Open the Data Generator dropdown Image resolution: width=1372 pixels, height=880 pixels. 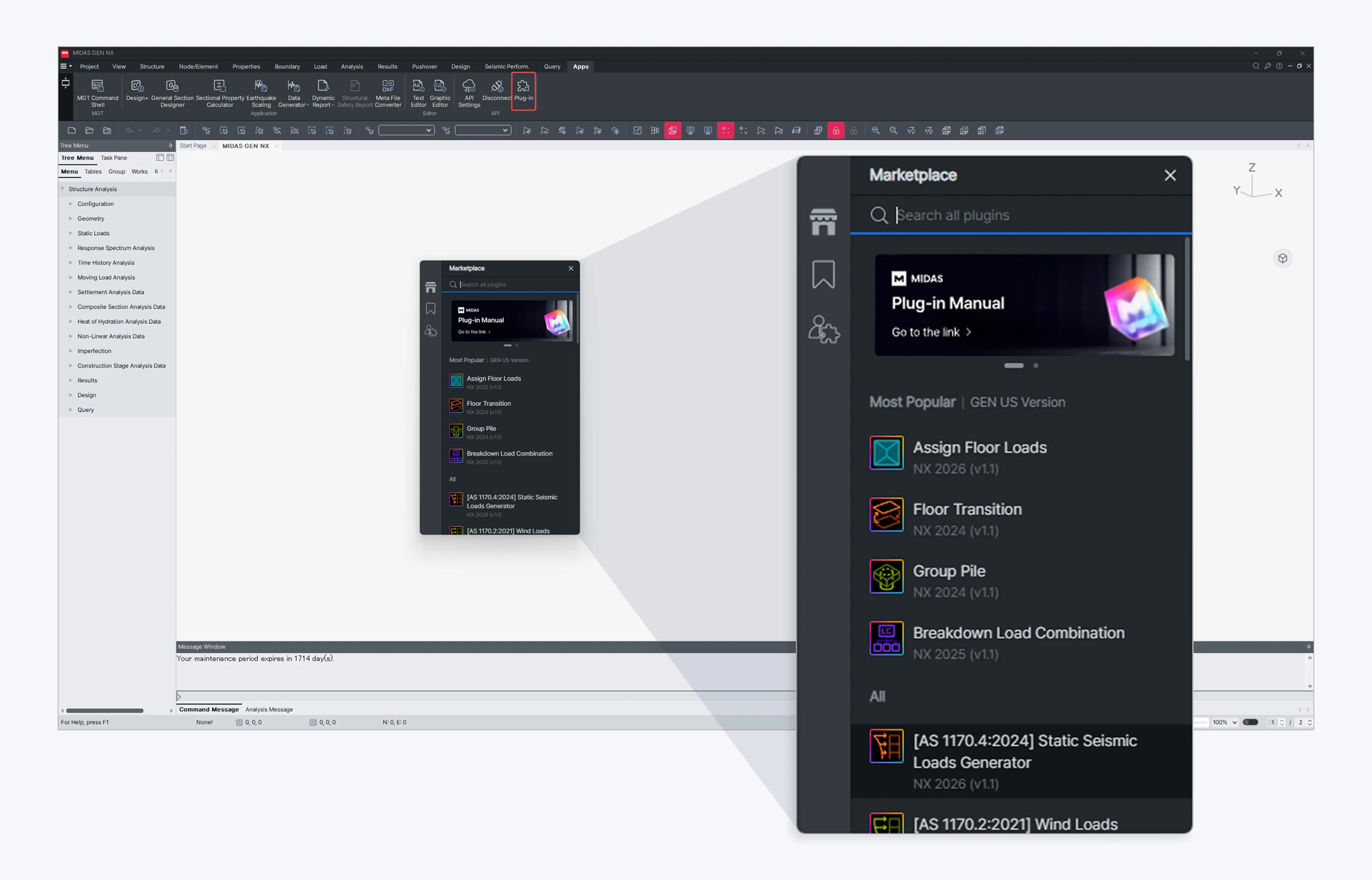tap(294, 92)
